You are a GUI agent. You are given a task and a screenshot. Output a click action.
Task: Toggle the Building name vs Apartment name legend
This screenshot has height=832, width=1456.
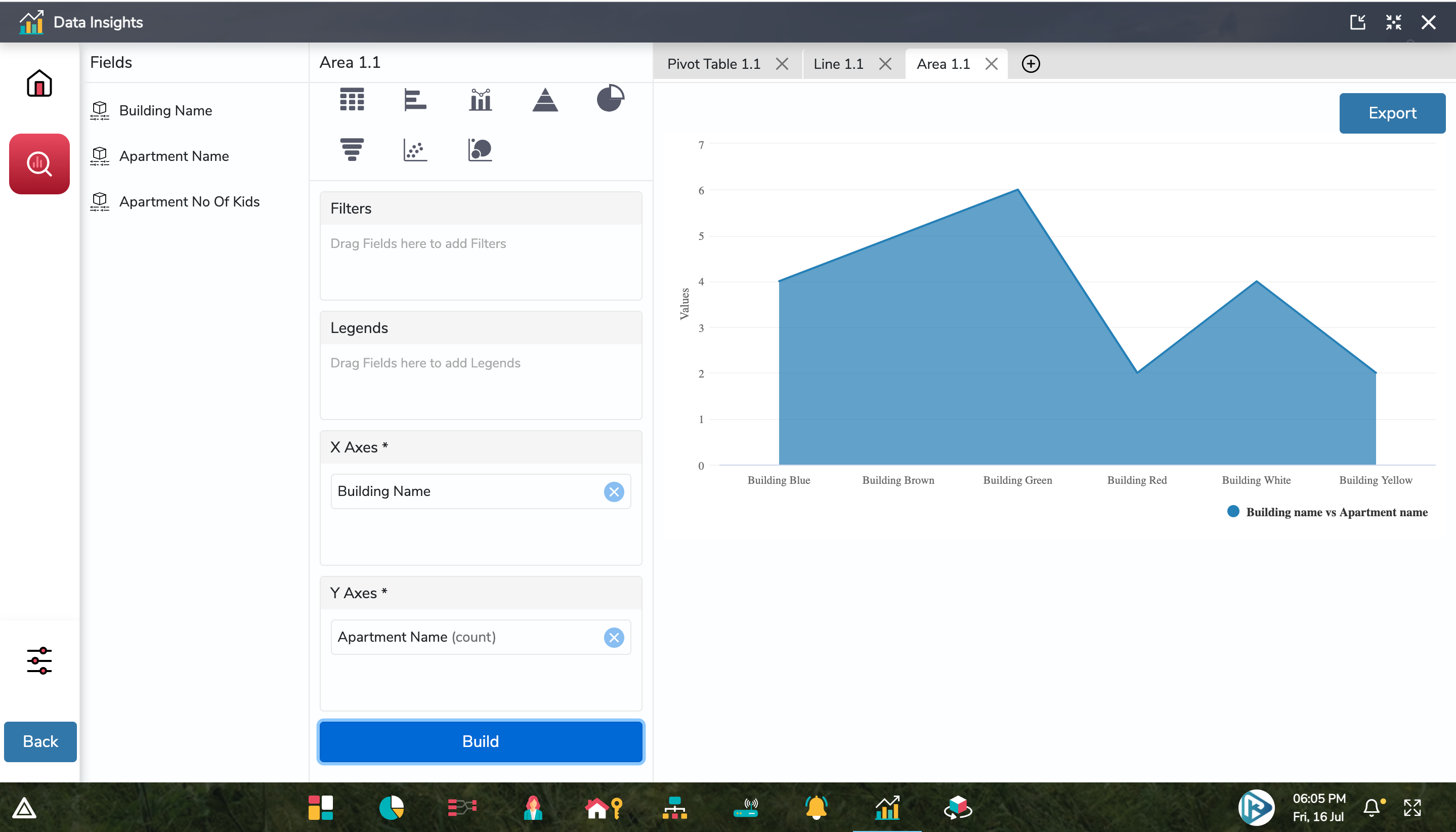tap(1336, 512)
